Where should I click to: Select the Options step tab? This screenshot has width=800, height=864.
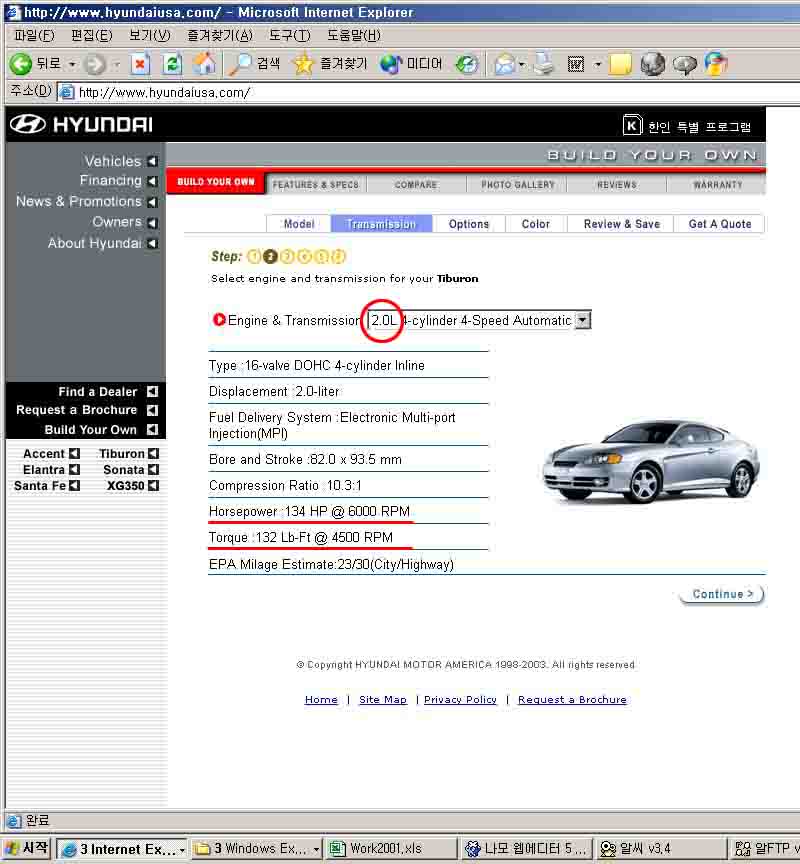click(x=468, y=224)
